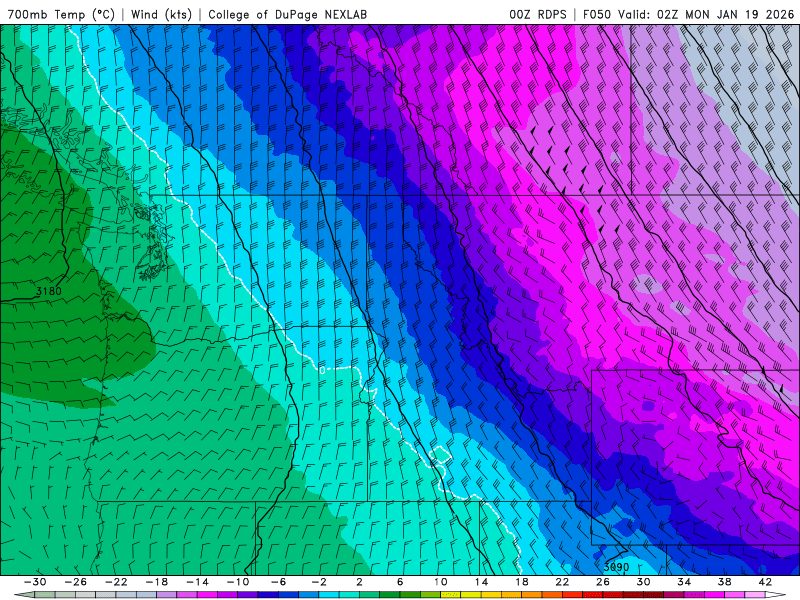Click the positive "18" color scale label
This screenshot has width=800, height=600.
pos(521,582)
